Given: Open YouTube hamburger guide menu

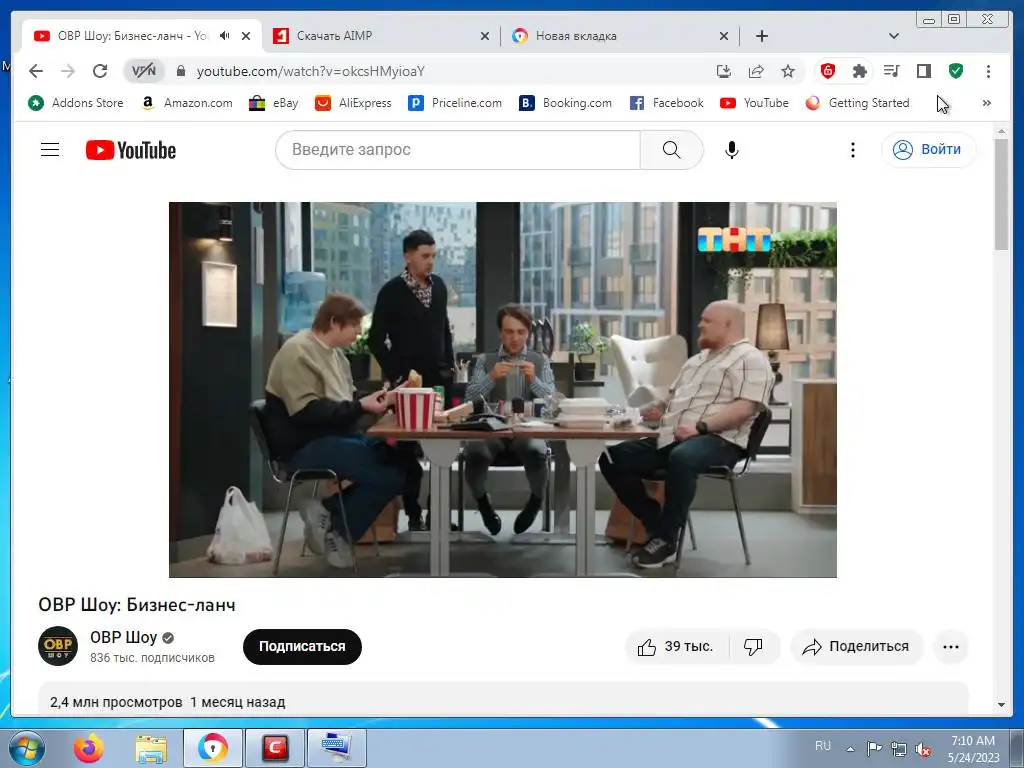Looking at the screenshot, I should [50, 150].
